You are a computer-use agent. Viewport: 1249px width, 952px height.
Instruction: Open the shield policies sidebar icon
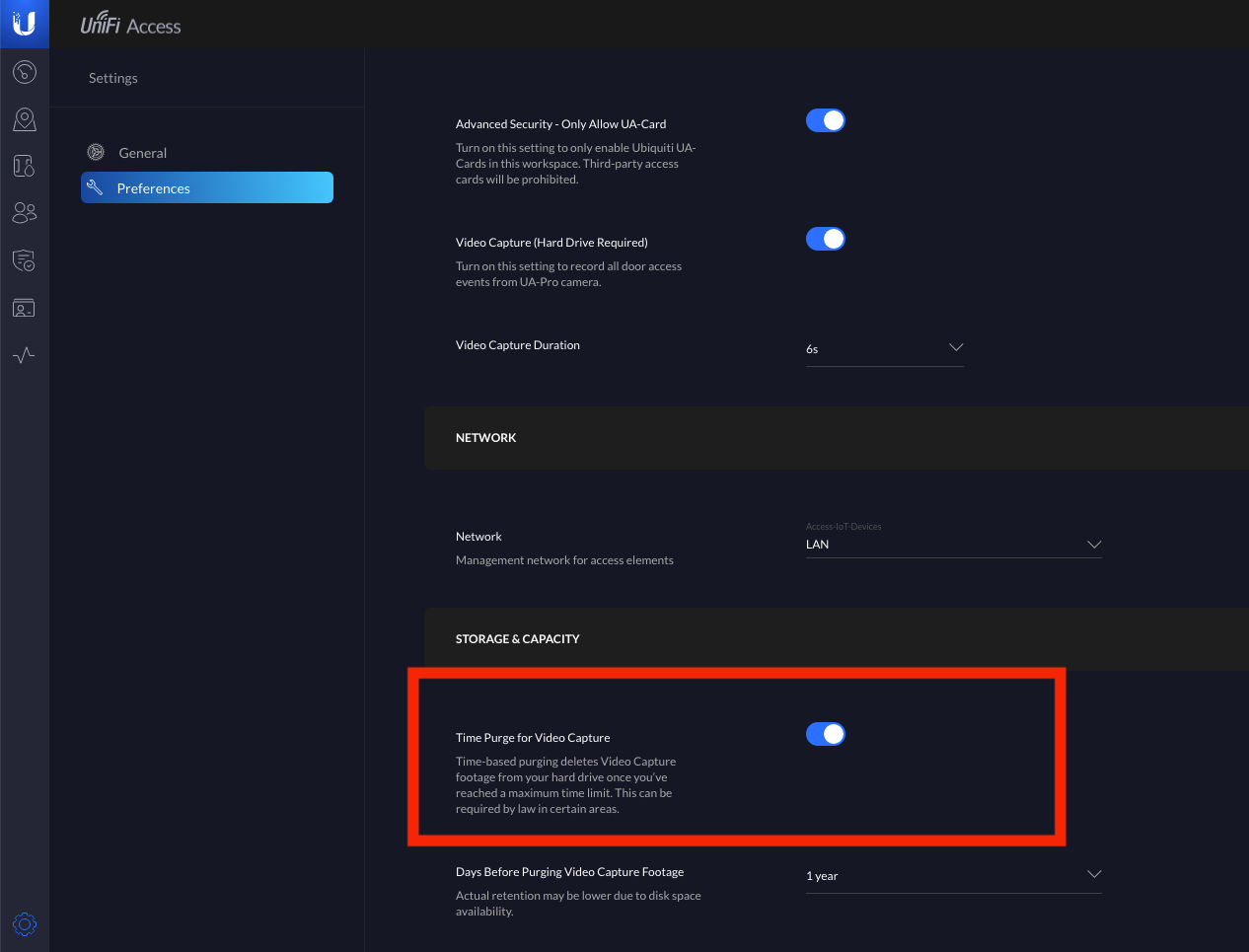pyautogui.click(x=25, y=260)
